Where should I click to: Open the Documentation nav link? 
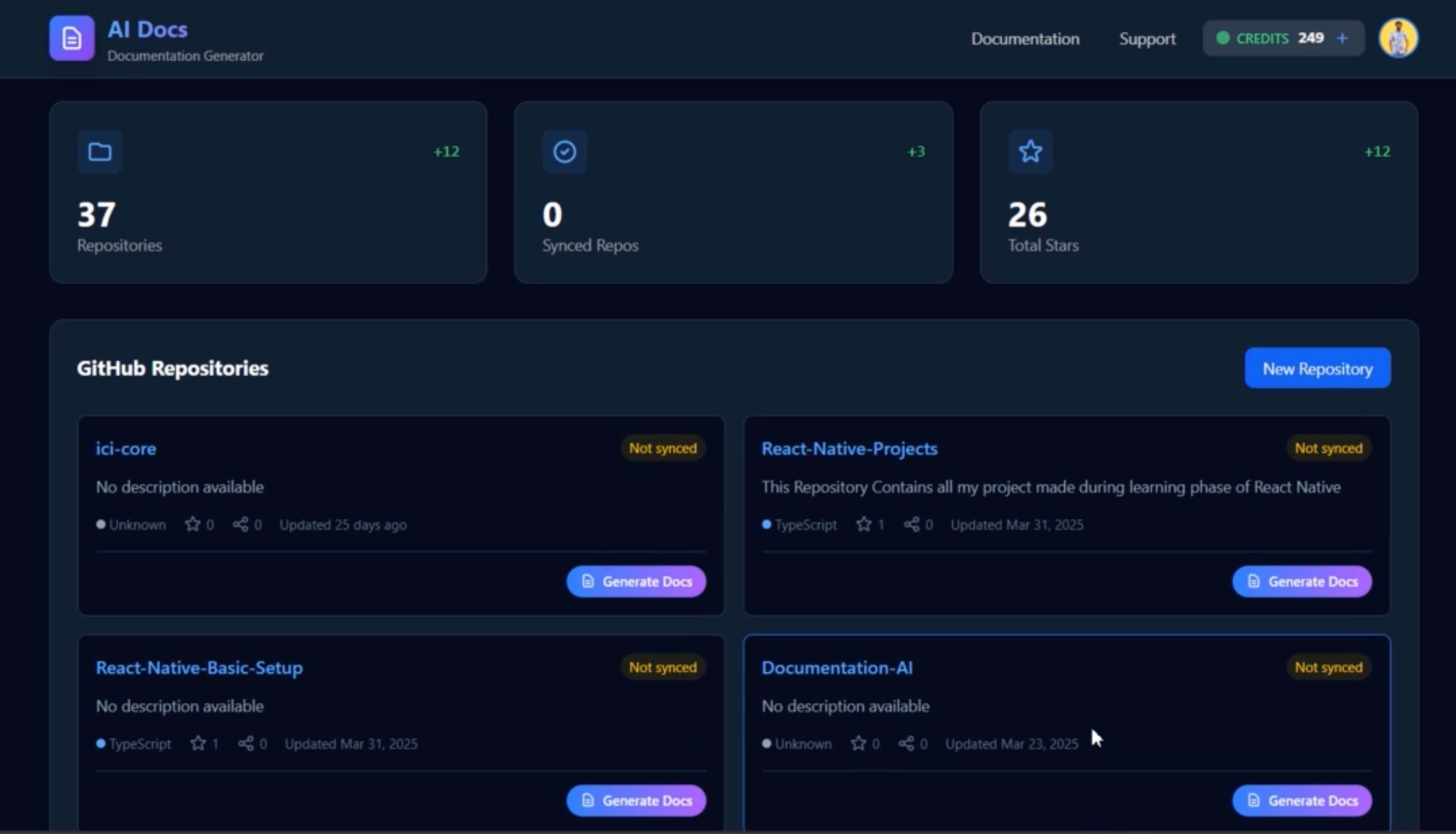pyautogui.click(x=1025, y=39)
